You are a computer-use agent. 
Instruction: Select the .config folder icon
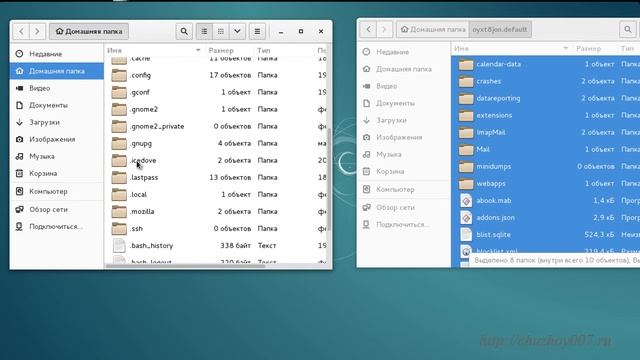pos(119,75)
